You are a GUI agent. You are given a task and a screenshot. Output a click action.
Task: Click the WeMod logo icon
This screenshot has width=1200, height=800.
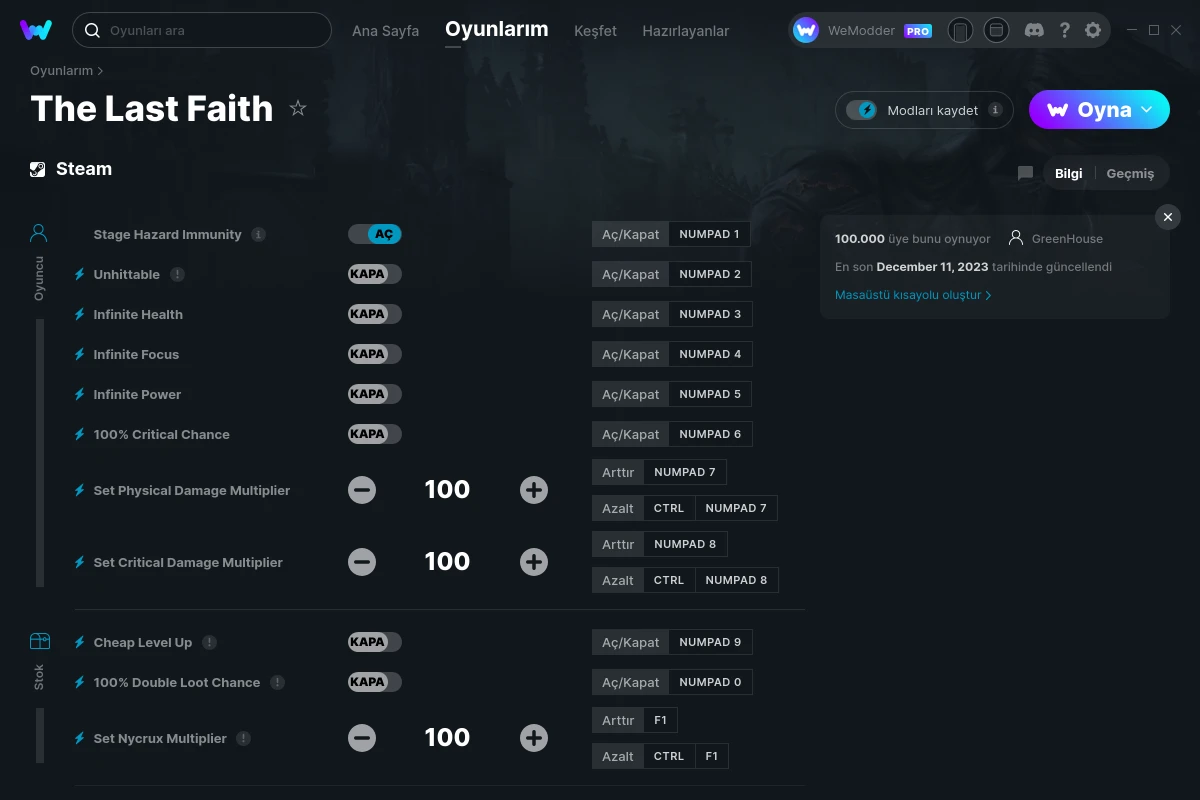pyautogui.click(x=36, y=30)
